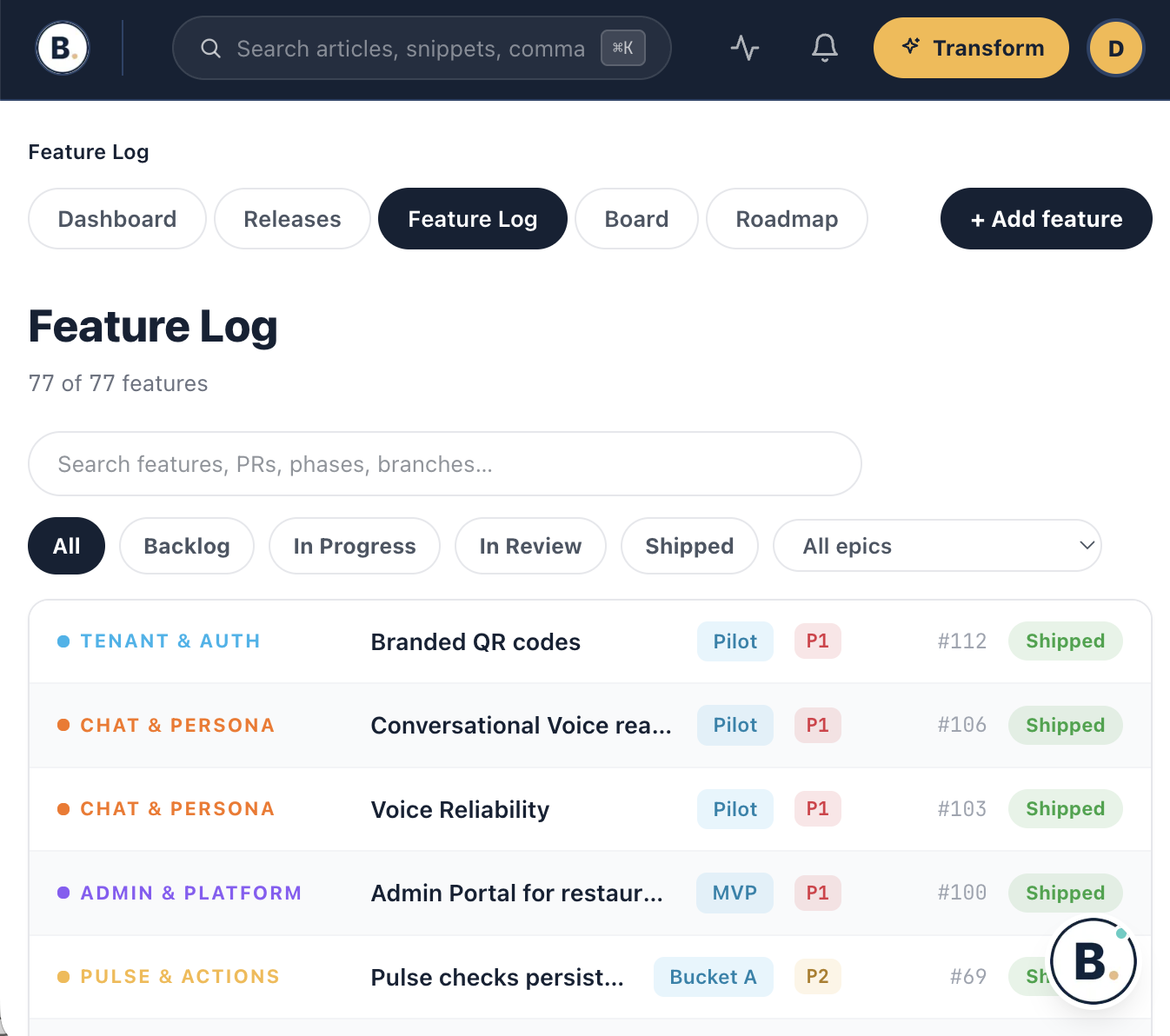This screenshot has height=1036, width=1170.
Task: Click Add feature button
Action: coord(1047,219)
